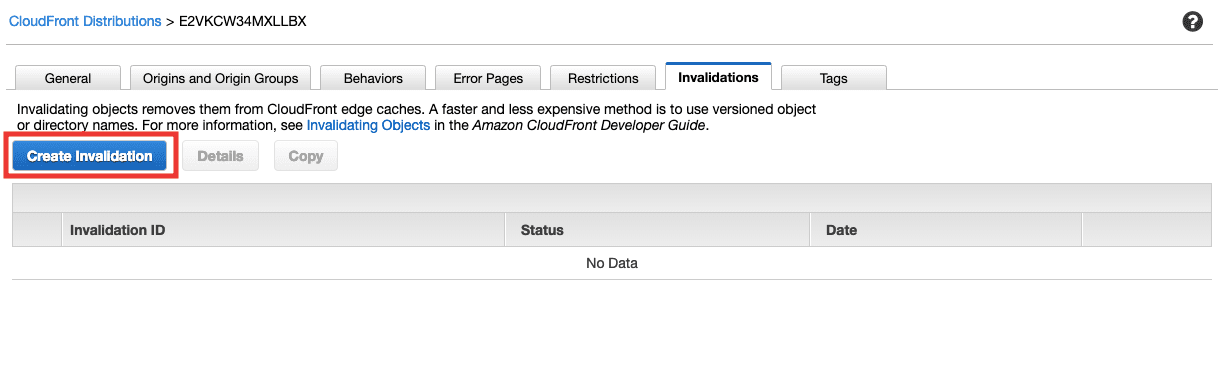Sort by Invalidation ID column header
Screen dimensions: 1227x374
[283, 230]
